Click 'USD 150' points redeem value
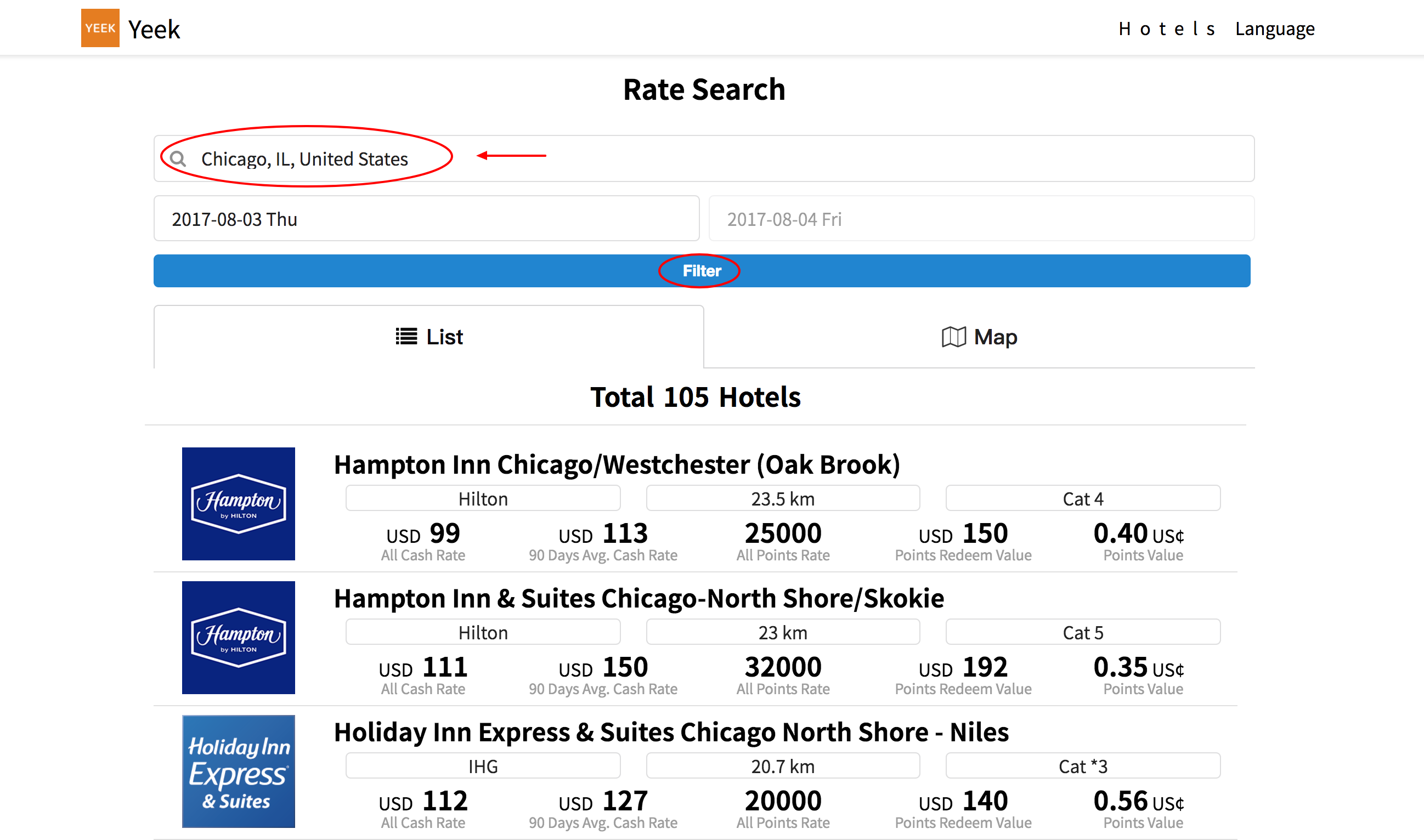 click(963, 534)
